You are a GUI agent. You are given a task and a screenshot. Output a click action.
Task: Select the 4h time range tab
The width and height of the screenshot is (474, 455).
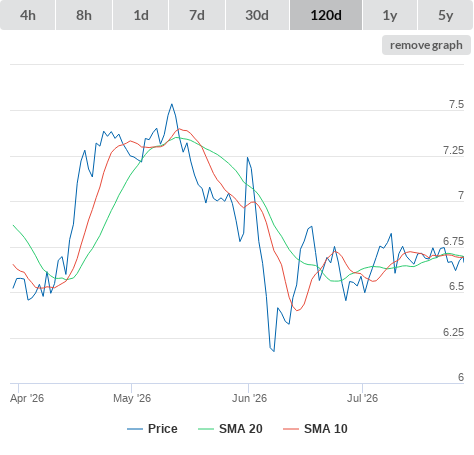[x=27, y=15]
